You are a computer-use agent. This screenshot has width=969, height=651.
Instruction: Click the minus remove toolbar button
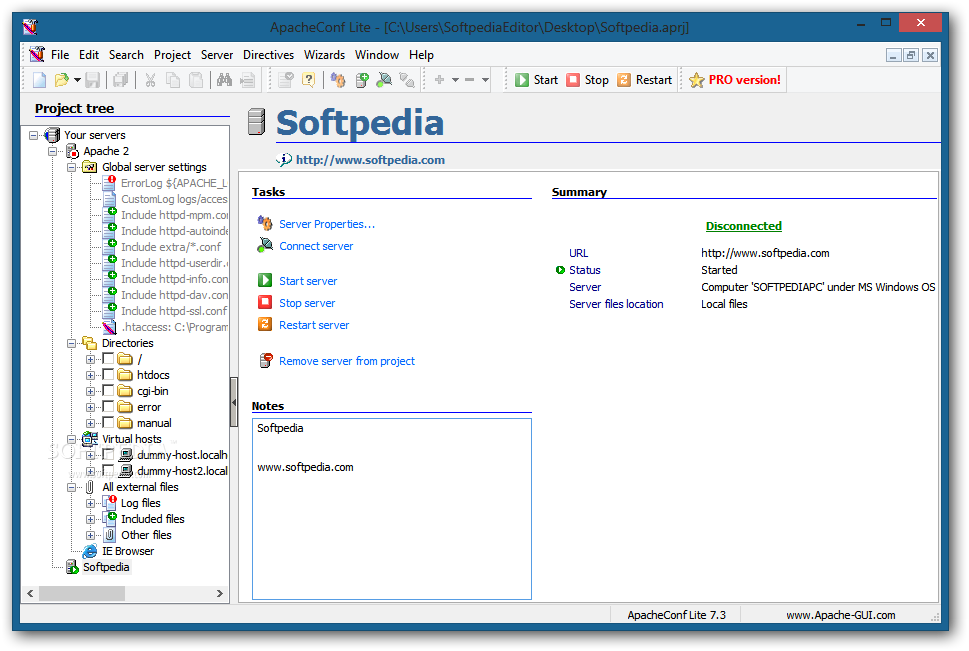(x=470, y=80)
